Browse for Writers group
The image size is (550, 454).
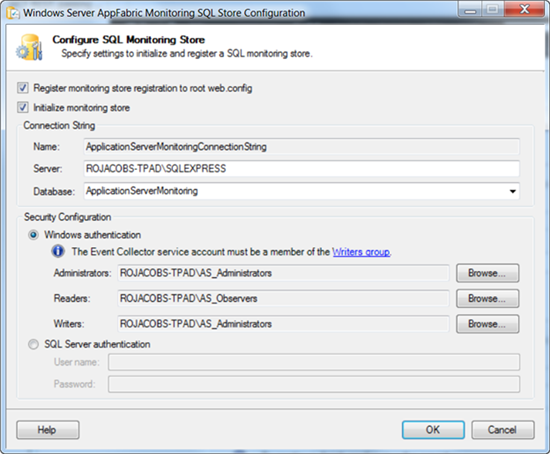487,324
